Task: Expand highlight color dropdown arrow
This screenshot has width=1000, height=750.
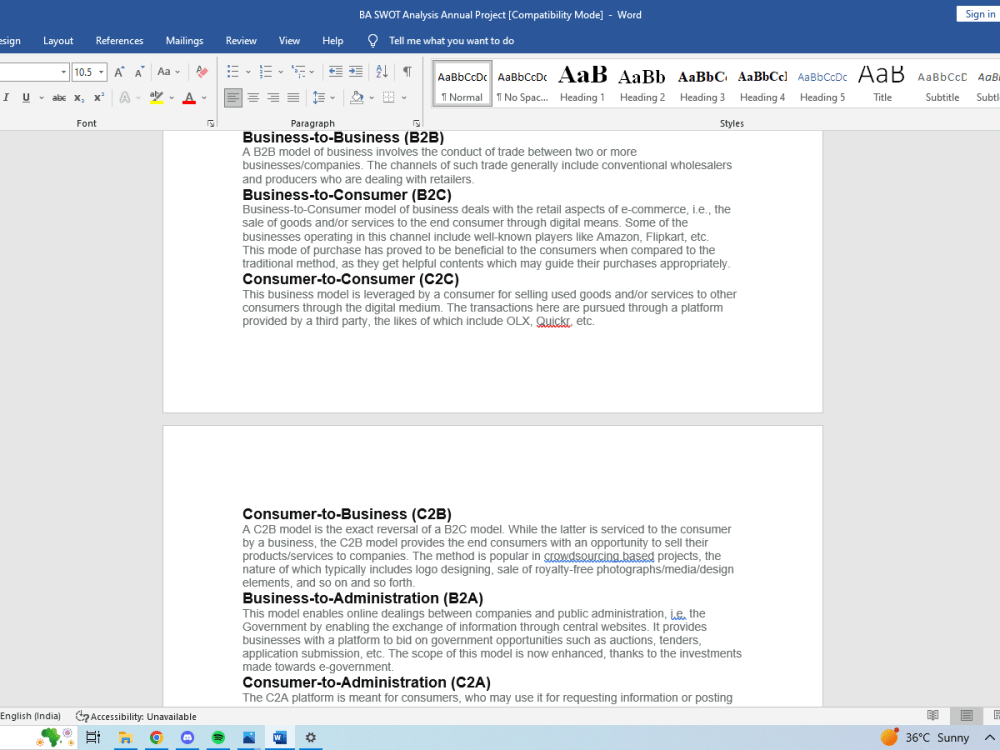Action: tap(172, 98)
